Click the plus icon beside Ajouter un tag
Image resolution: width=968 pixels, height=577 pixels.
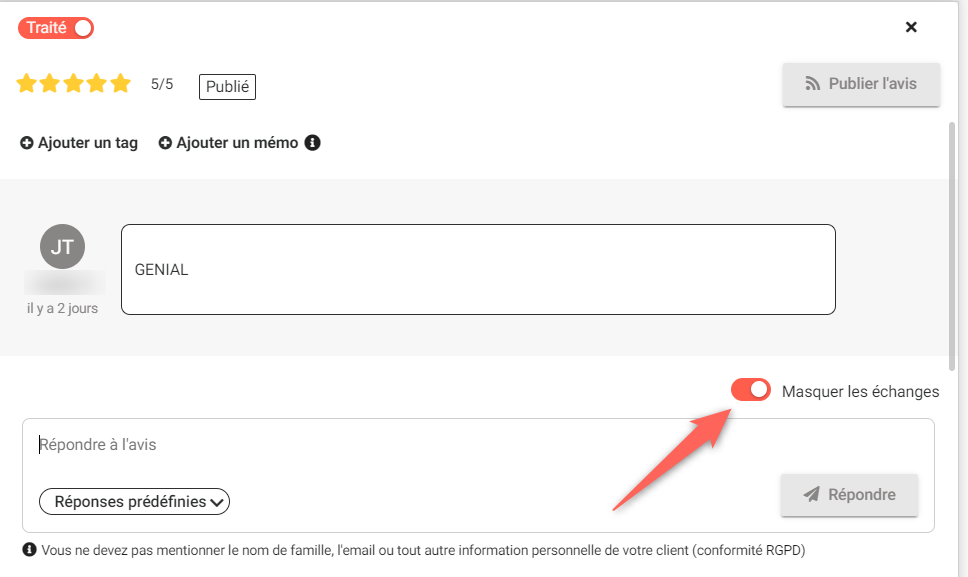coord(27,143)
